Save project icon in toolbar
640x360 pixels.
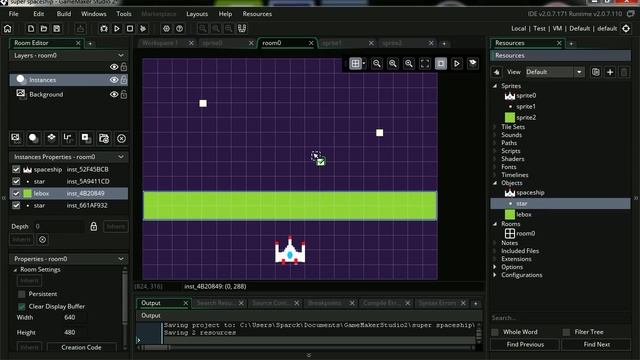(x=57, y=29)
